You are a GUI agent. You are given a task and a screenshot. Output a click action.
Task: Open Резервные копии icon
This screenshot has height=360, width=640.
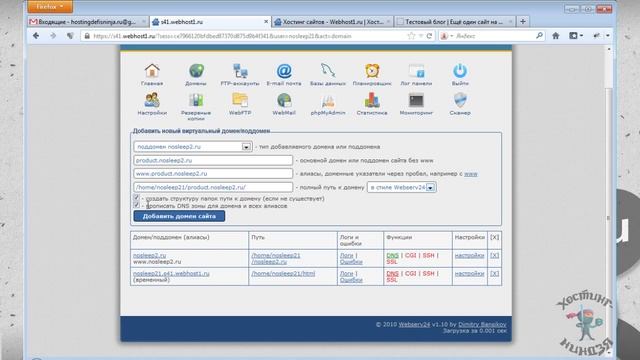click(196, 100)
